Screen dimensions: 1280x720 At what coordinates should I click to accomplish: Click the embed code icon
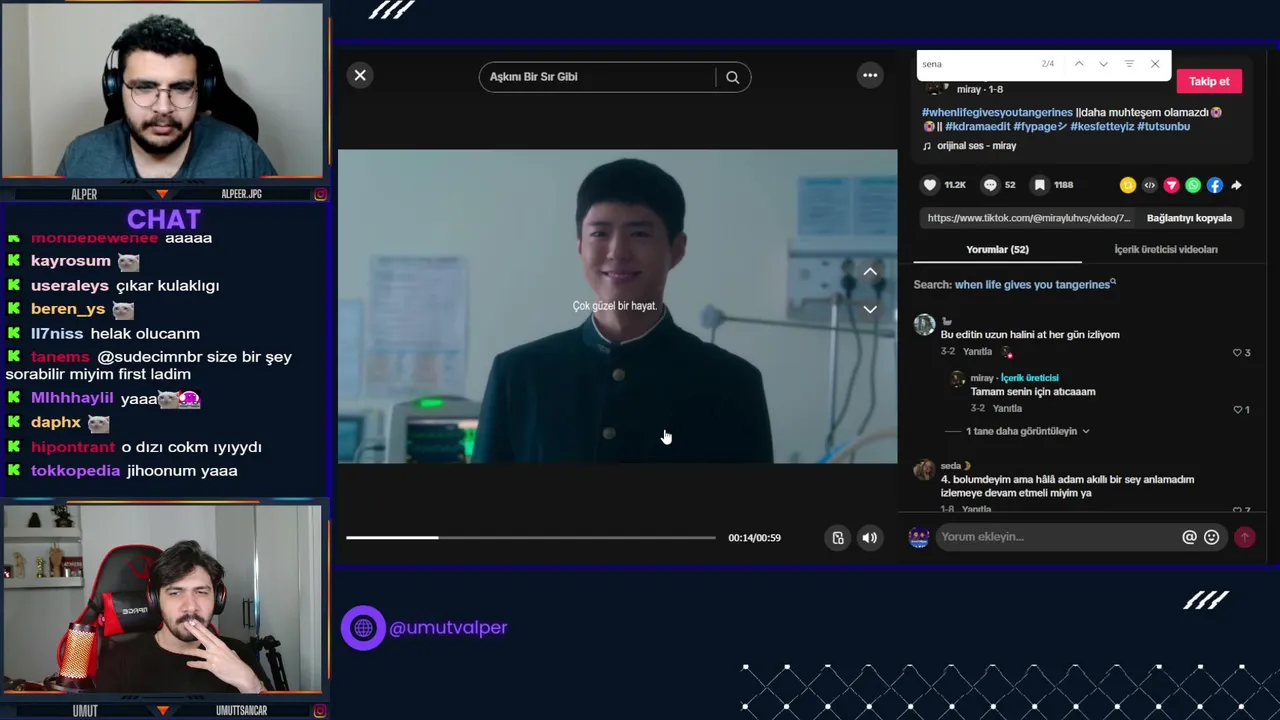coord(1150,185)
